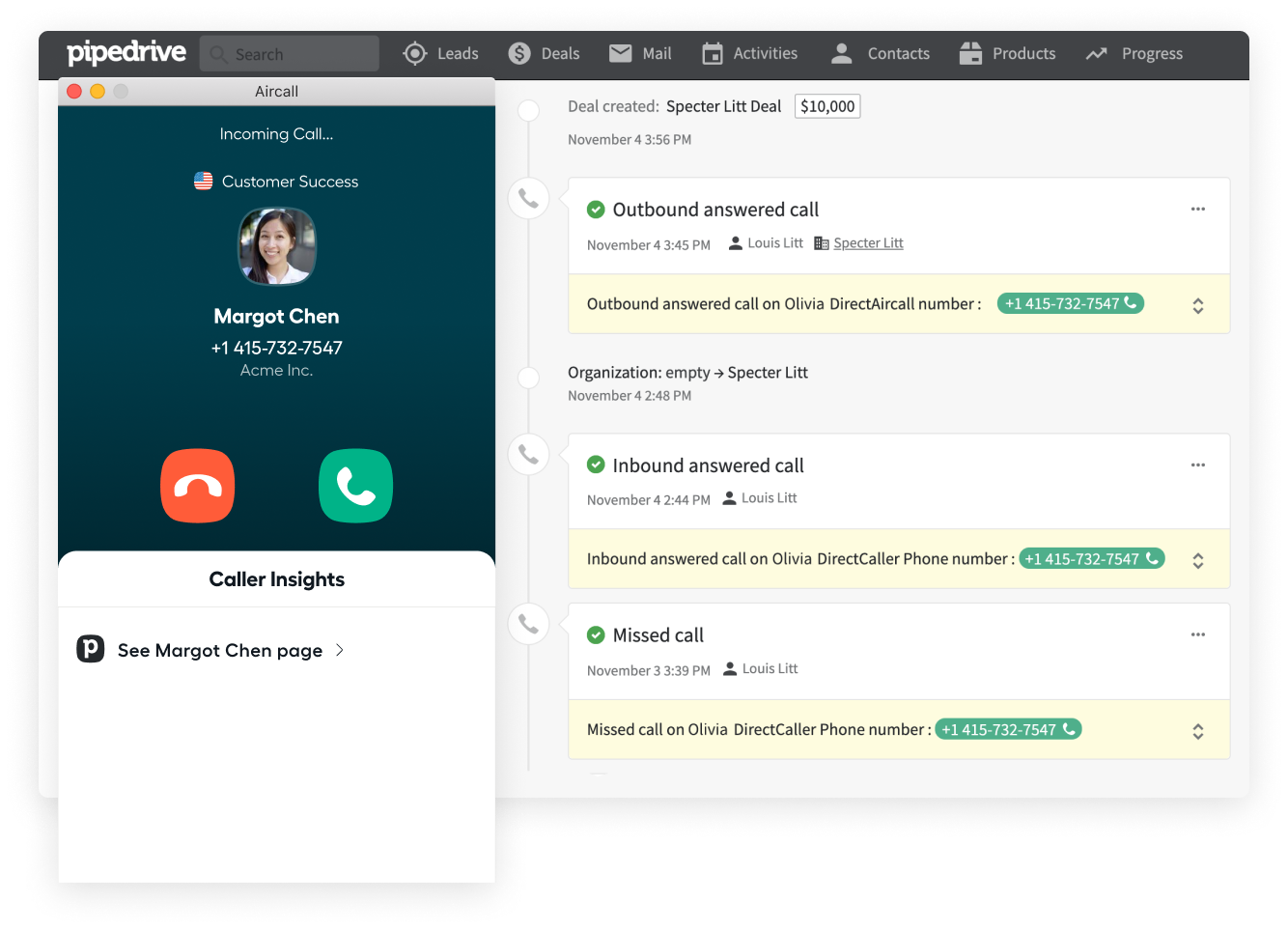Click the Deals dollar icon
Image resolution: width=1288 pixels, height=929 pixels.
pyautogui.click(x=519, y=54)
